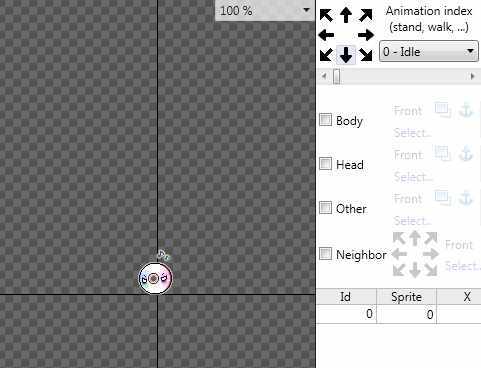
Task: Enable the Head checkbox
Action: (325, 164)
